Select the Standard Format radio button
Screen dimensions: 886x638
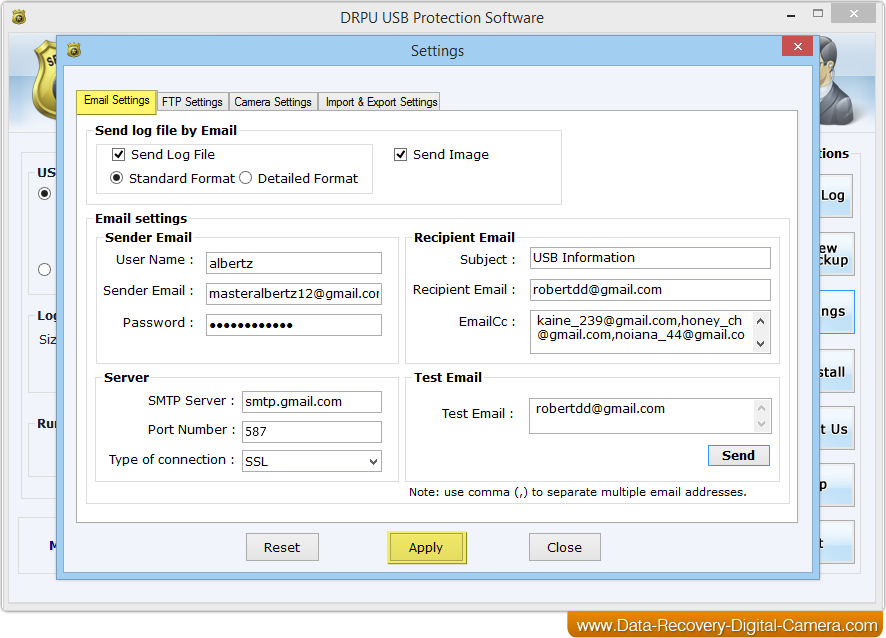tap(116, 178)
